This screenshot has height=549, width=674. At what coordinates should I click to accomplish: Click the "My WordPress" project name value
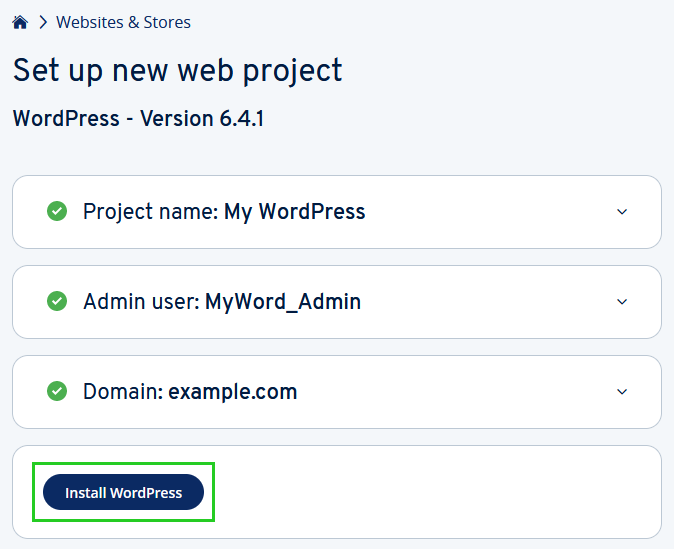(295, 212)
